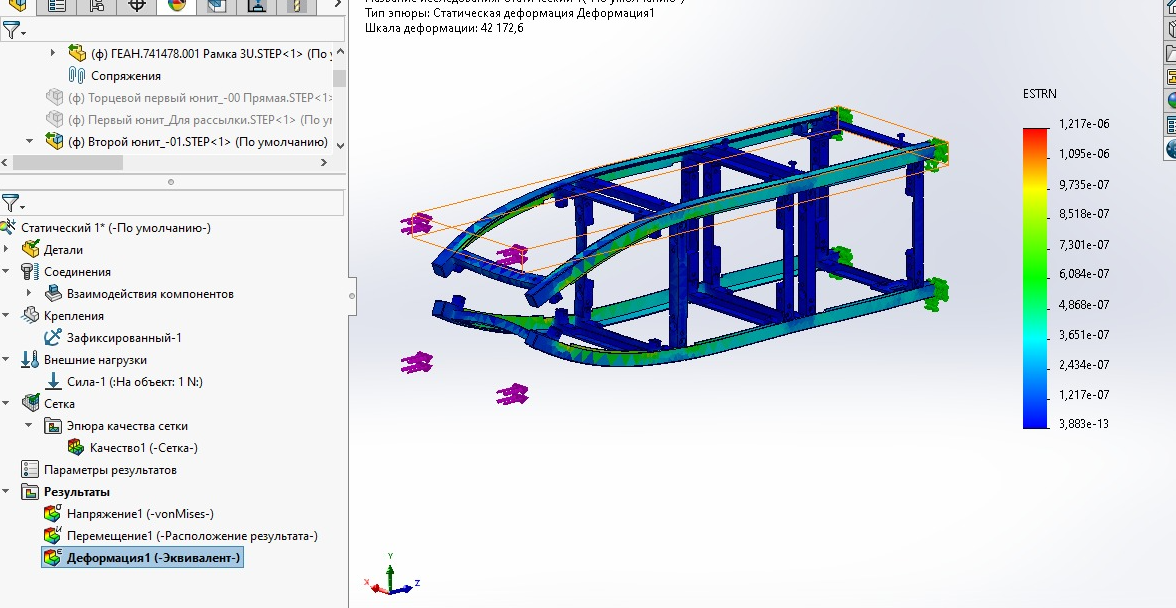Collapse the Соединения node

click(7, 271)
